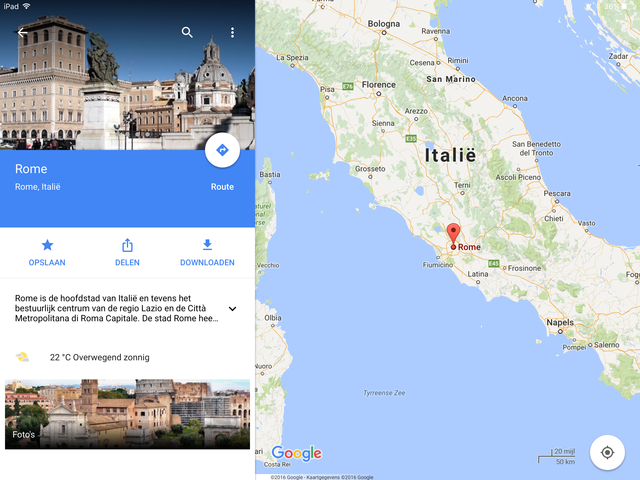Click the Rome header photo
Viewport: 640px width, 480px height.
pyautogui.click(x=127, y=75)
